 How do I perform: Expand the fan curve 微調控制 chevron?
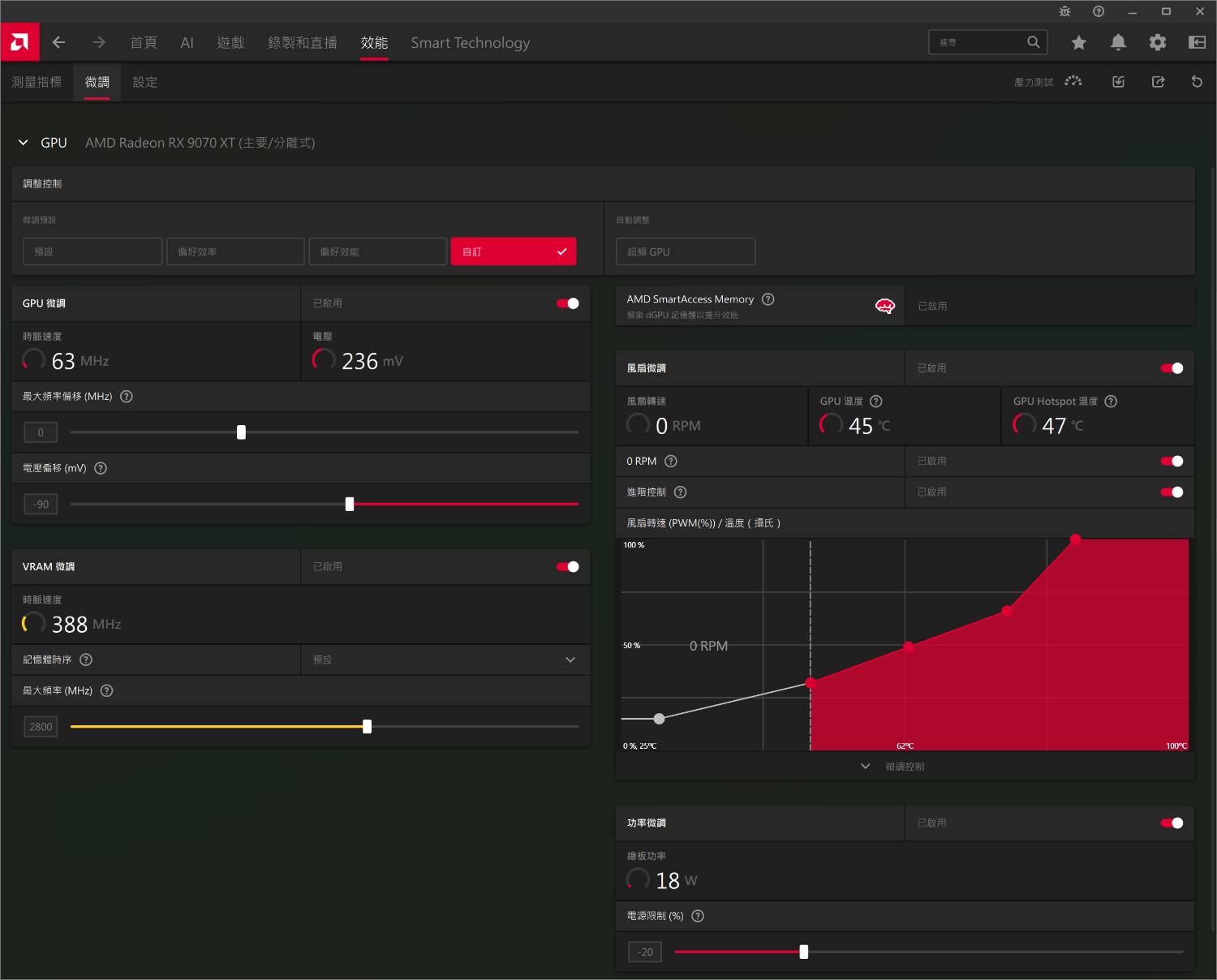(866, 767)
